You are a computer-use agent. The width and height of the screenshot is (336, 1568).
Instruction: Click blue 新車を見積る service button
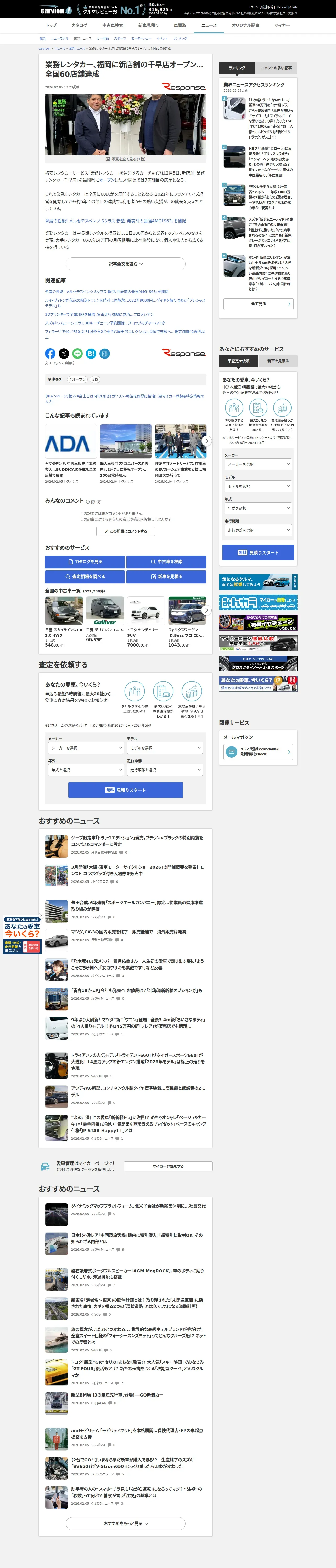click(166, 577)
